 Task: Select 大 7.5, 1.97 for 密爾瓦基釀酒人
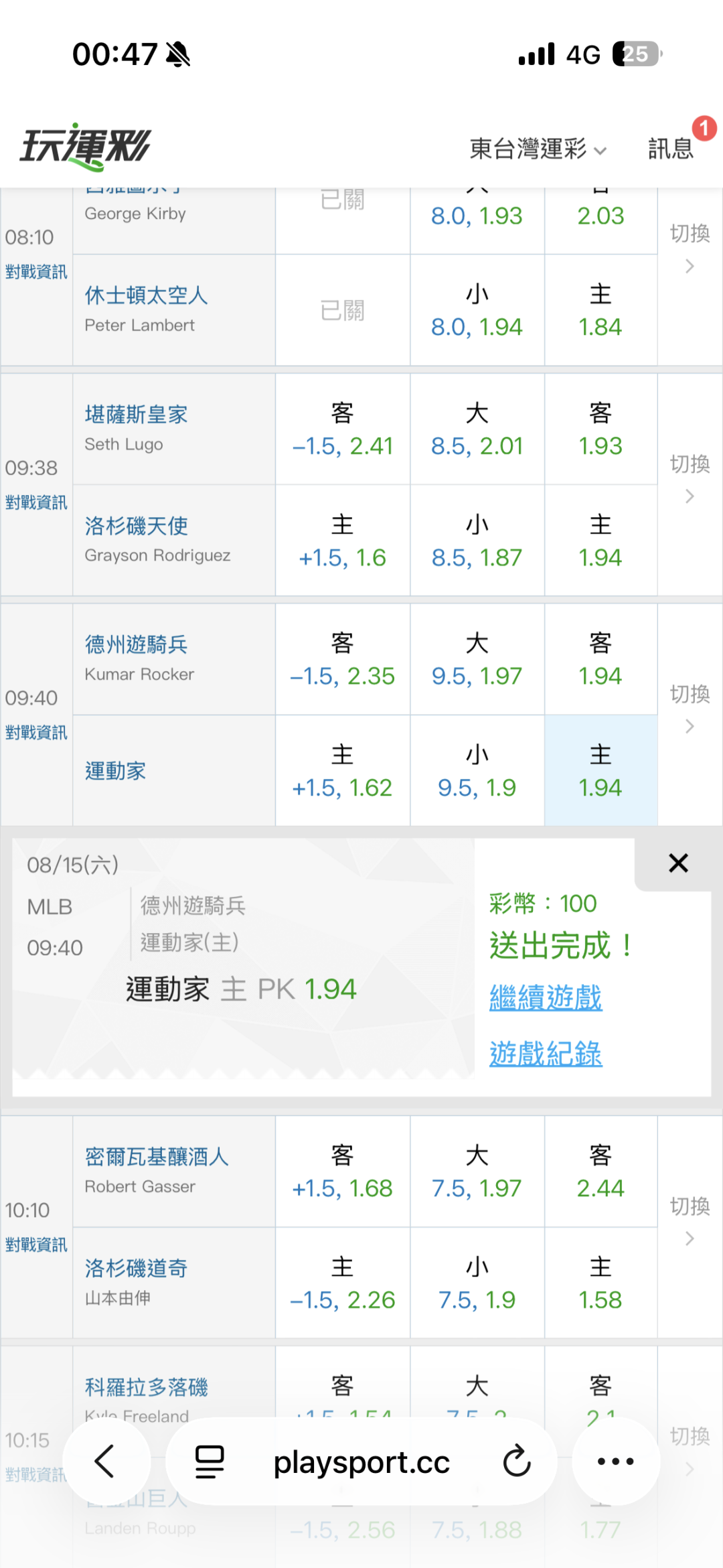click(477, 1171)
